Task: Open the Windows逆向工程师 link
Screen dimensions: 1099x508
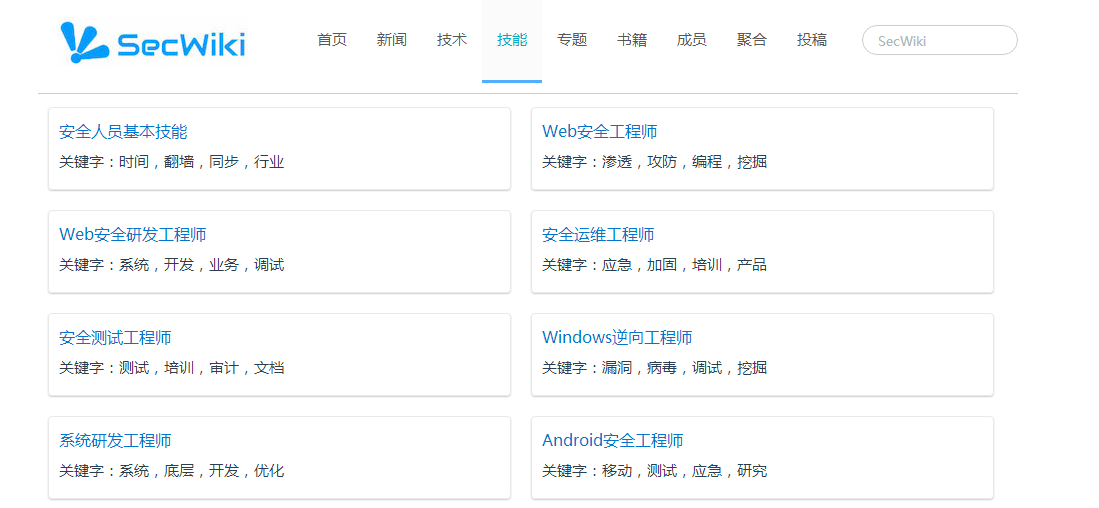Action: tap(617, 338)
